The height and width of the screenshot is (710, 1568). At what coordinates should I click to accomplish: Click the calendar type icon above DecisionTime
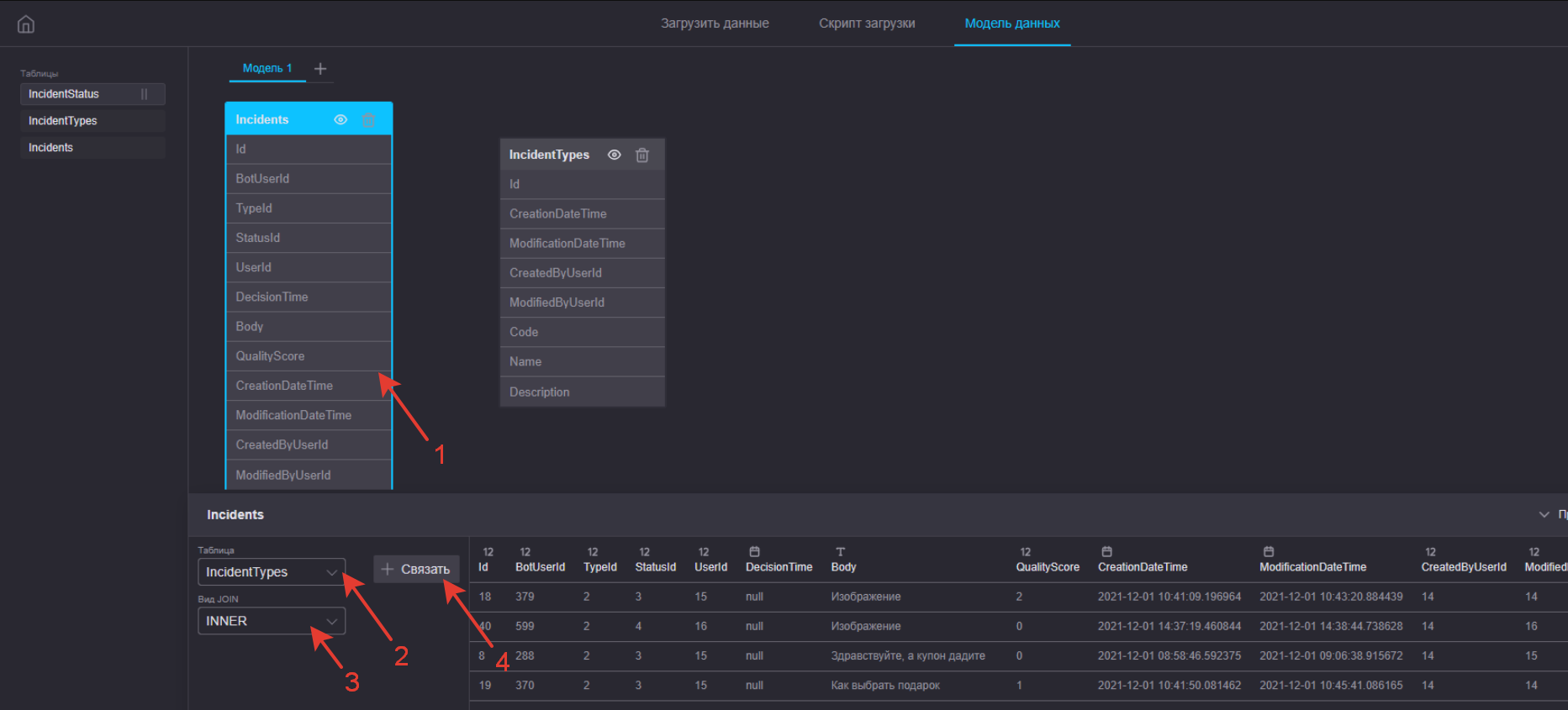point(754,552)
